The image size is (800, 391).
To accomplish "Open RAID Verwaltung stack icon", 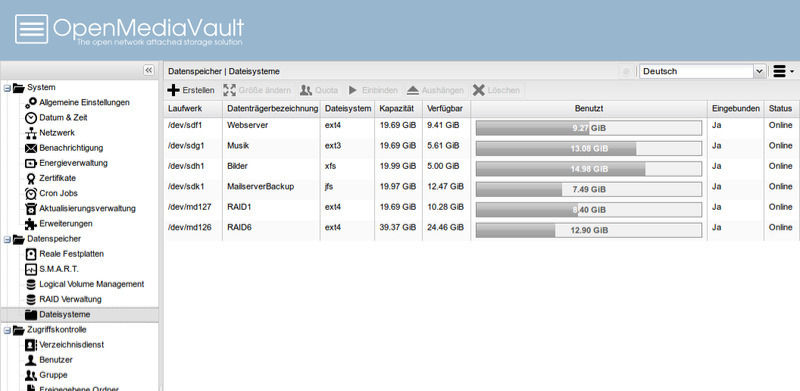I will point(31,300).
